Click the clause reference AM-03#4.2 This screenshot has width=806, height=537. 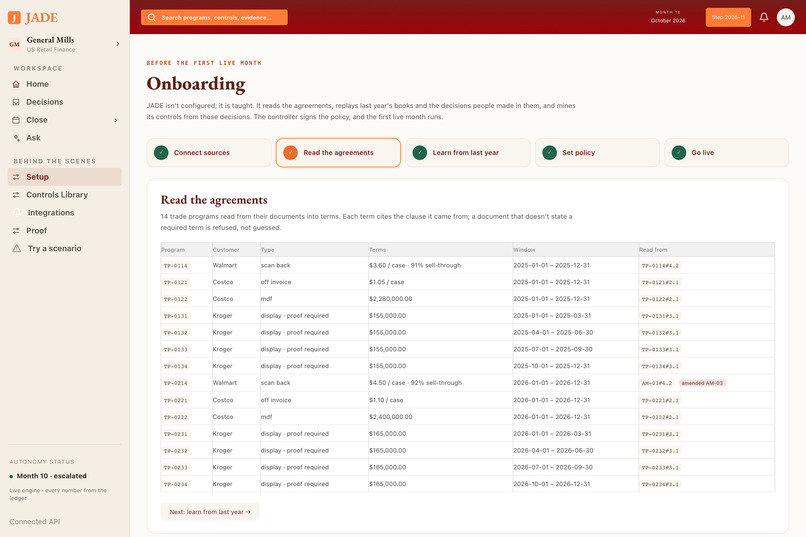[657, 383]
